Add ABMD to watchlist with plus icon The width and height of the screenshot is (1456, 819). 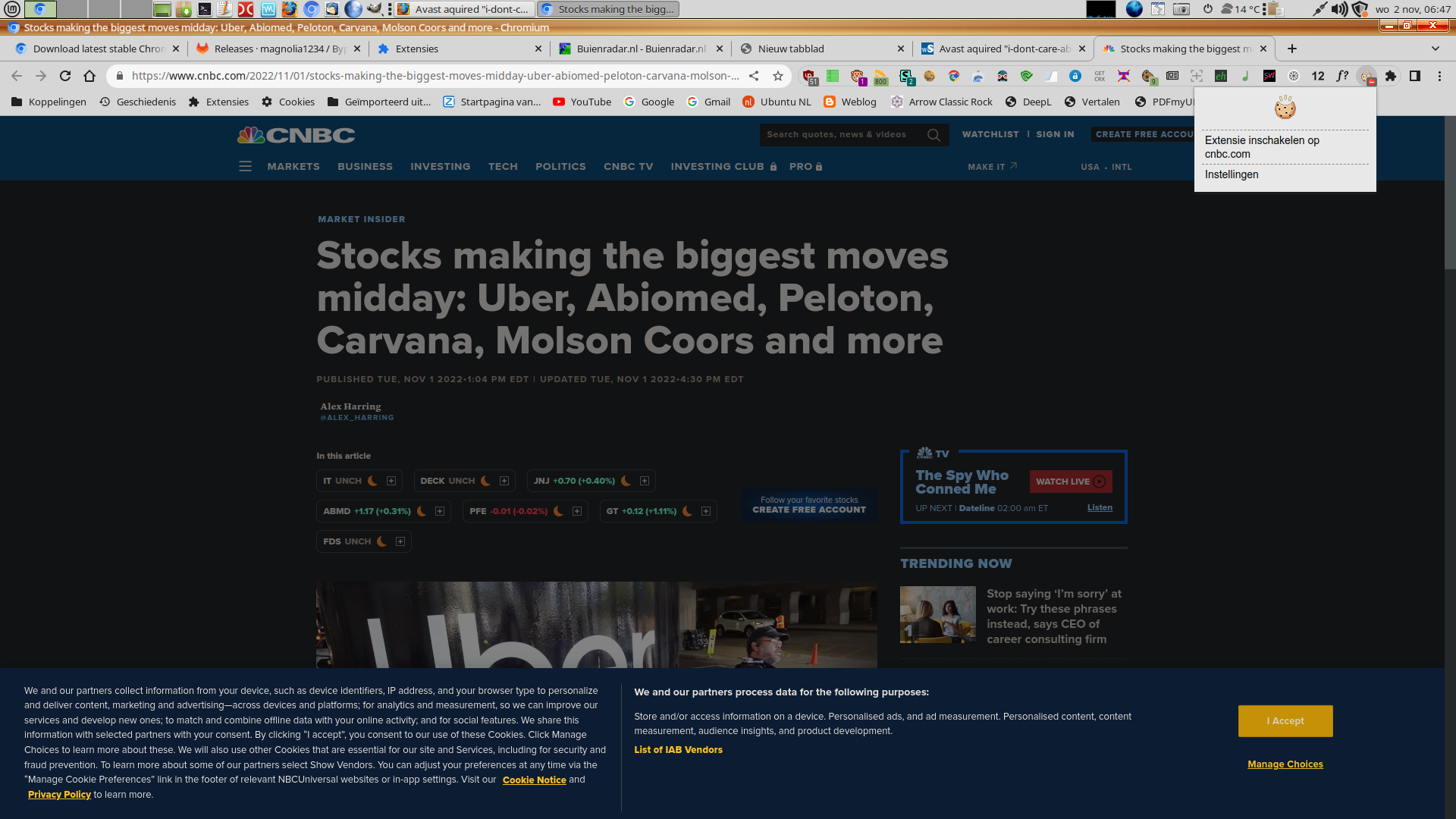pos(440,511)
